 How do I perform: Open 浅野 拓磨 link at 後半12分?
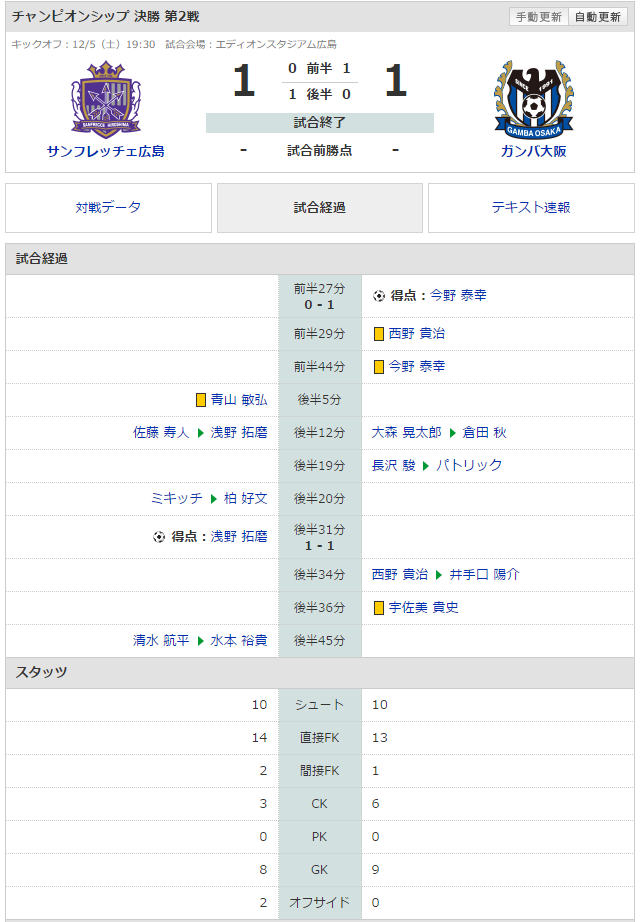(239, 432)
